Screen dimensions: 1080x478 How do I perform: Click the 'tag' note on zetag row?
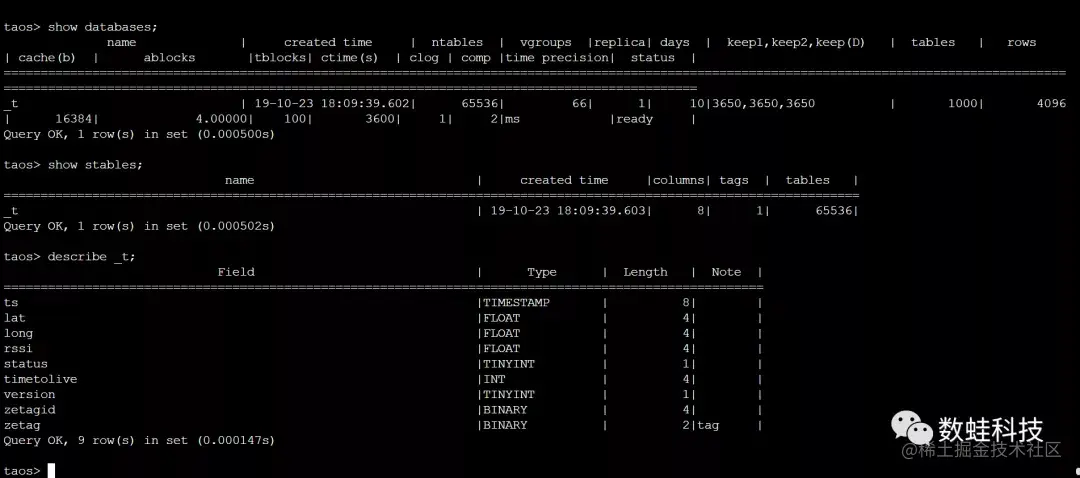(x=708, y=425)
